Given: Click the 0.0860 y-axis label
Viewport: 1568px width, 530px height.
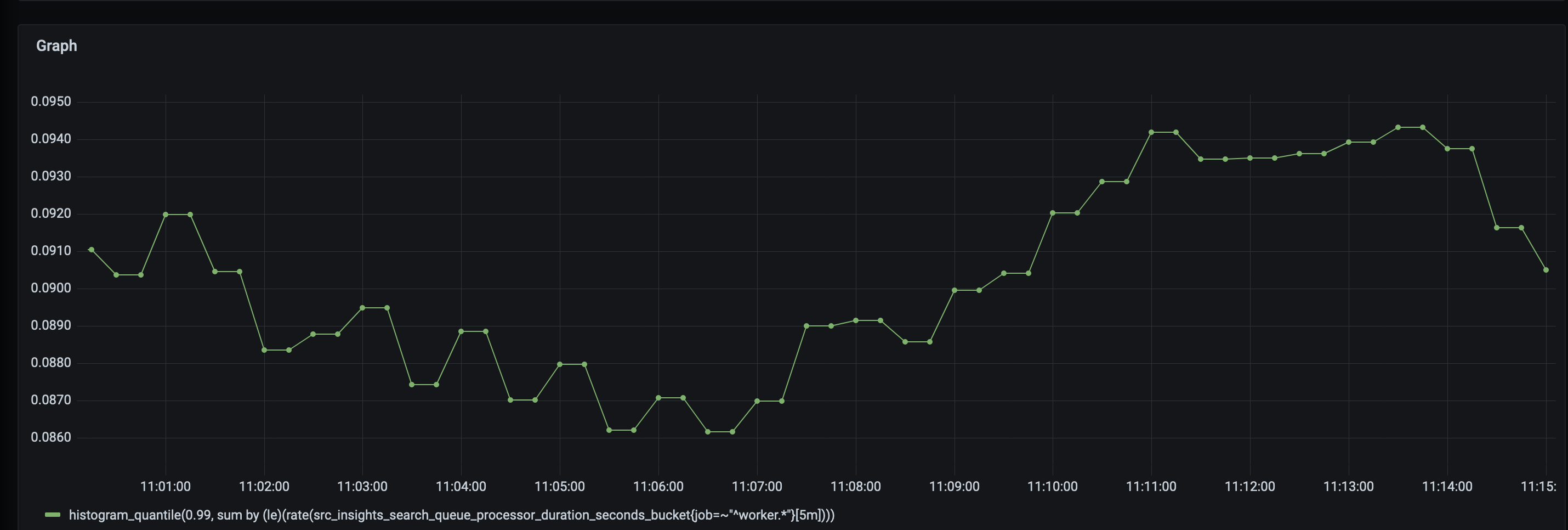Looking at the screenshot, I should click(51, 437).
